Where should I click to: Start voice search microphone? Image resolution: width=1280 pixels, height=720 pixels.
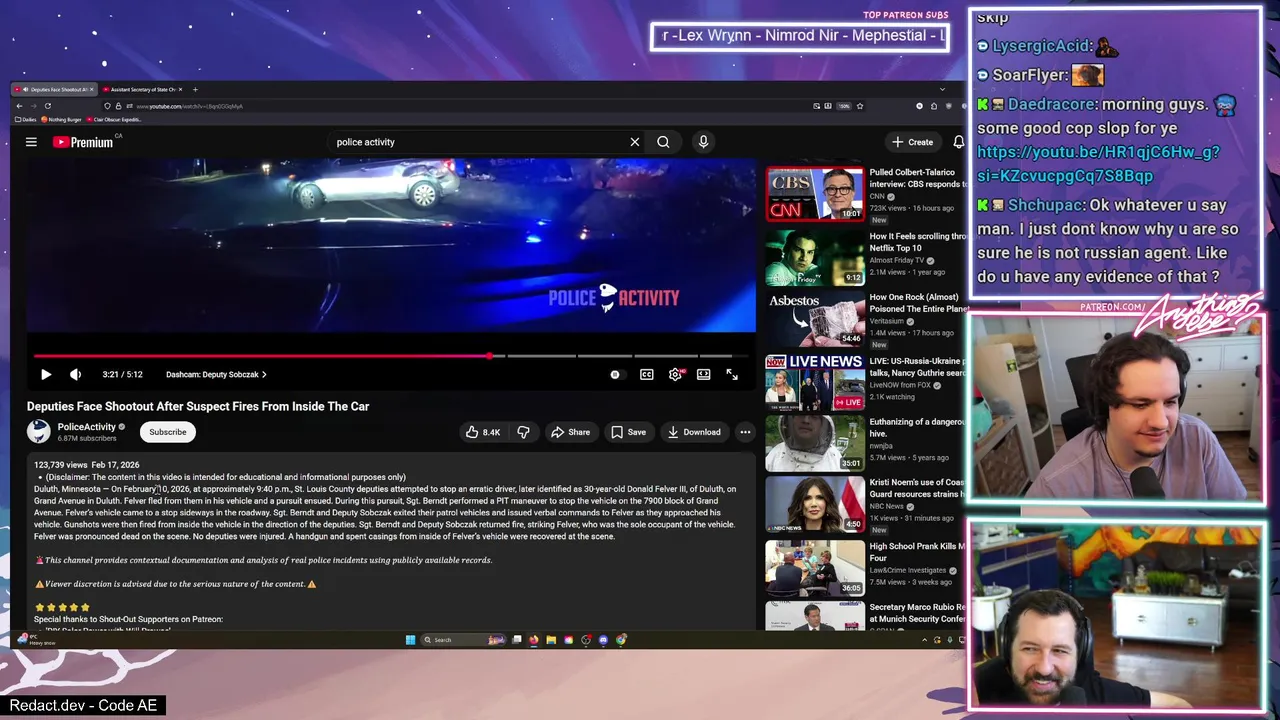(x=703, y=142)
